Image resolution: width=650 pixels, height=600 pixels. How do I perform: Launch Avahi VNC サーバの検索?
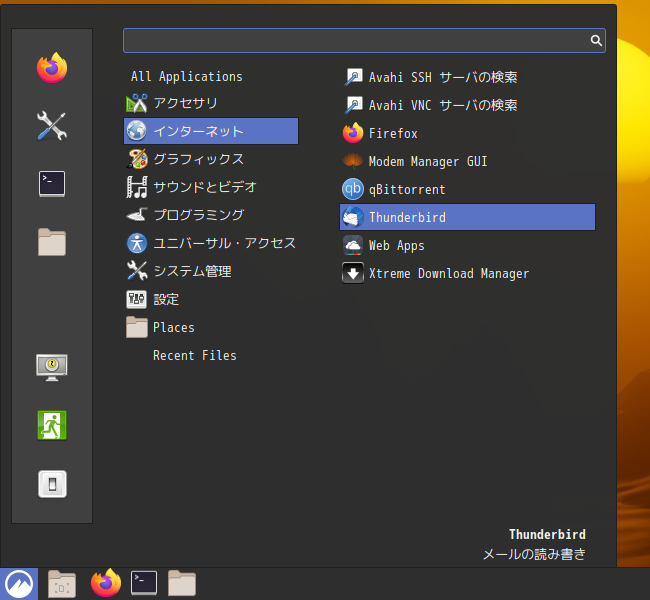coord(467,105)
